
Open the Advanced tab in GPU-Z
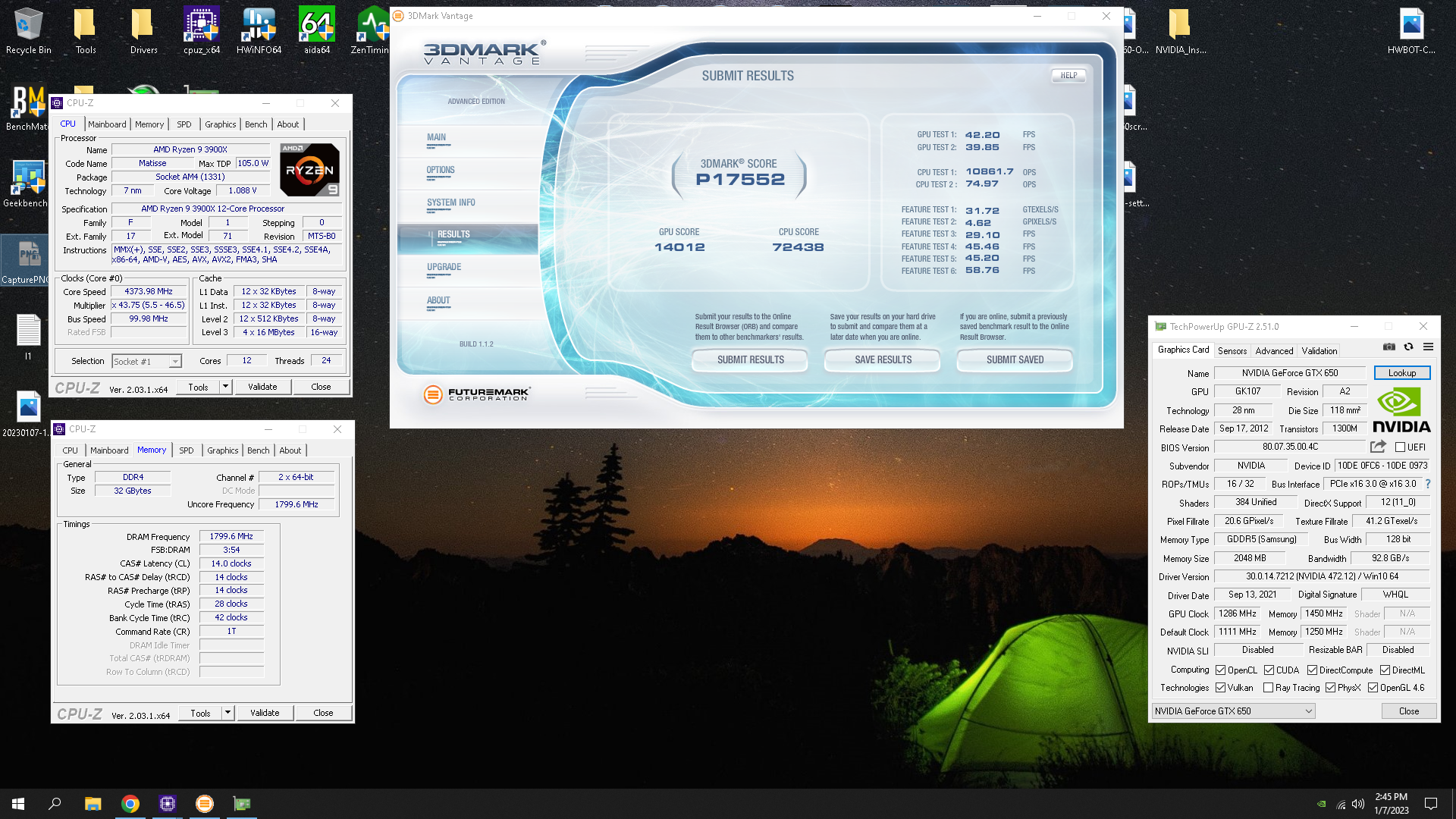click(1274, 350)
